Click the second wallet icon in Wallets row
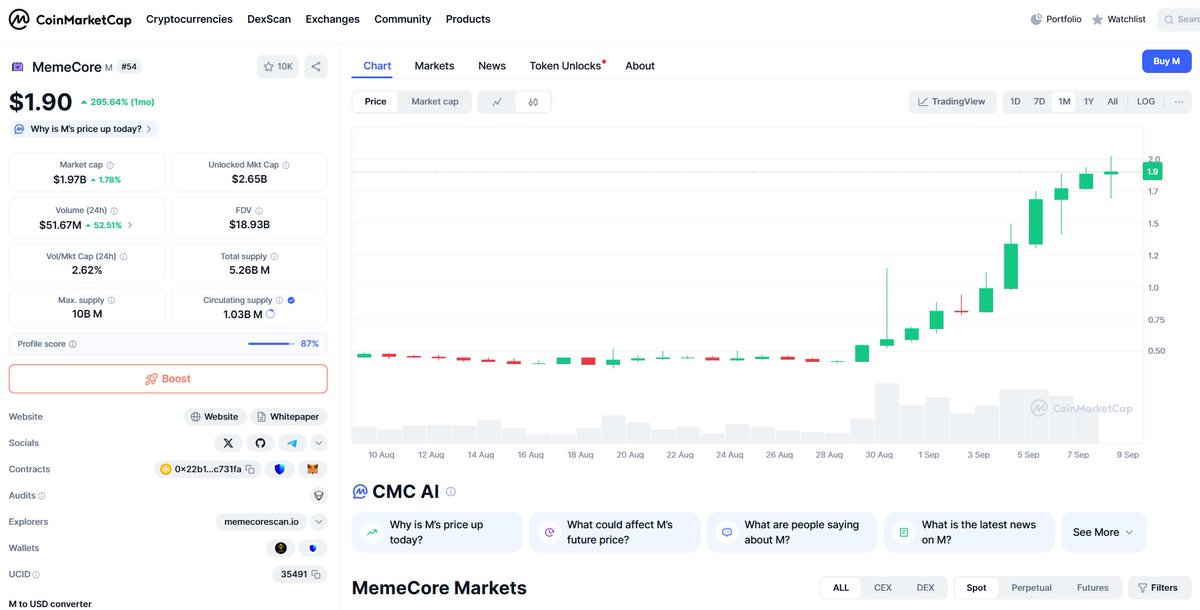 pos(313,548)
